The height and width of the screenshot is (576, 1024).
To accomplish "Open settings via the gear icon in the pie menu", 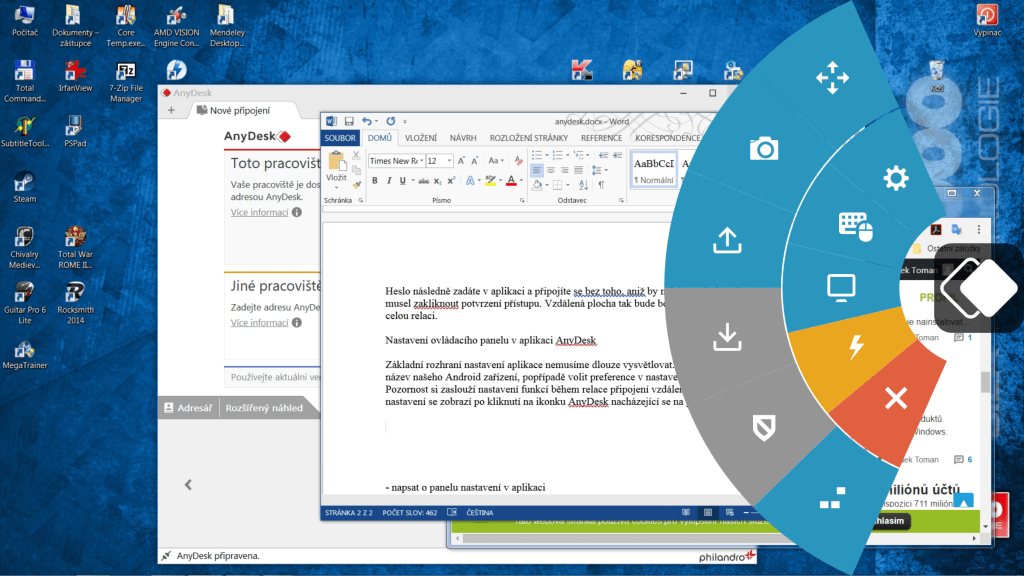I will click(895, 178).
